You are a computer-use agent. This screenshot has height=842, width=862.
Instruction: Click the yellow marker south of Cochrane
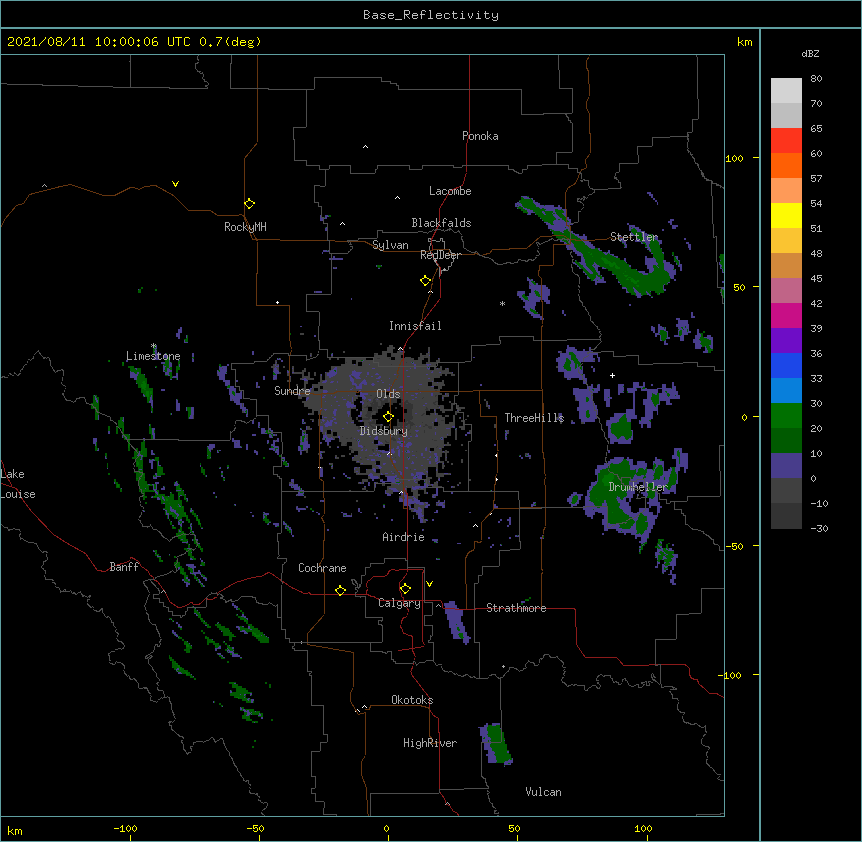tap(340, 590)
